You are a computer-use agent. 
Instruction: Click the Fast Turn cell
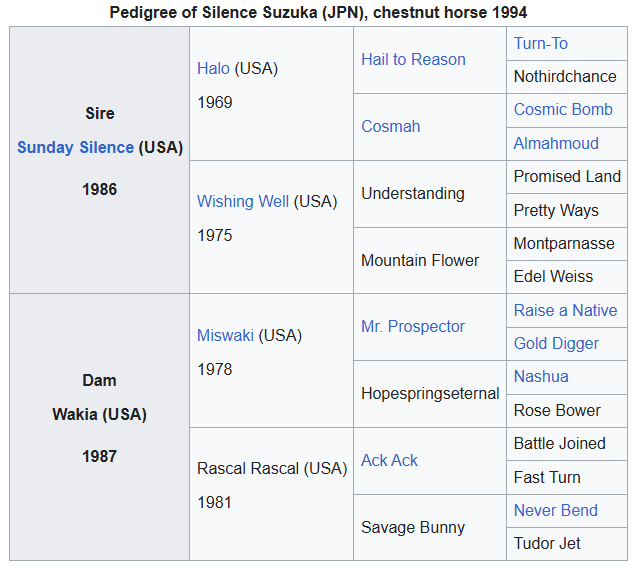click(567, 478)
